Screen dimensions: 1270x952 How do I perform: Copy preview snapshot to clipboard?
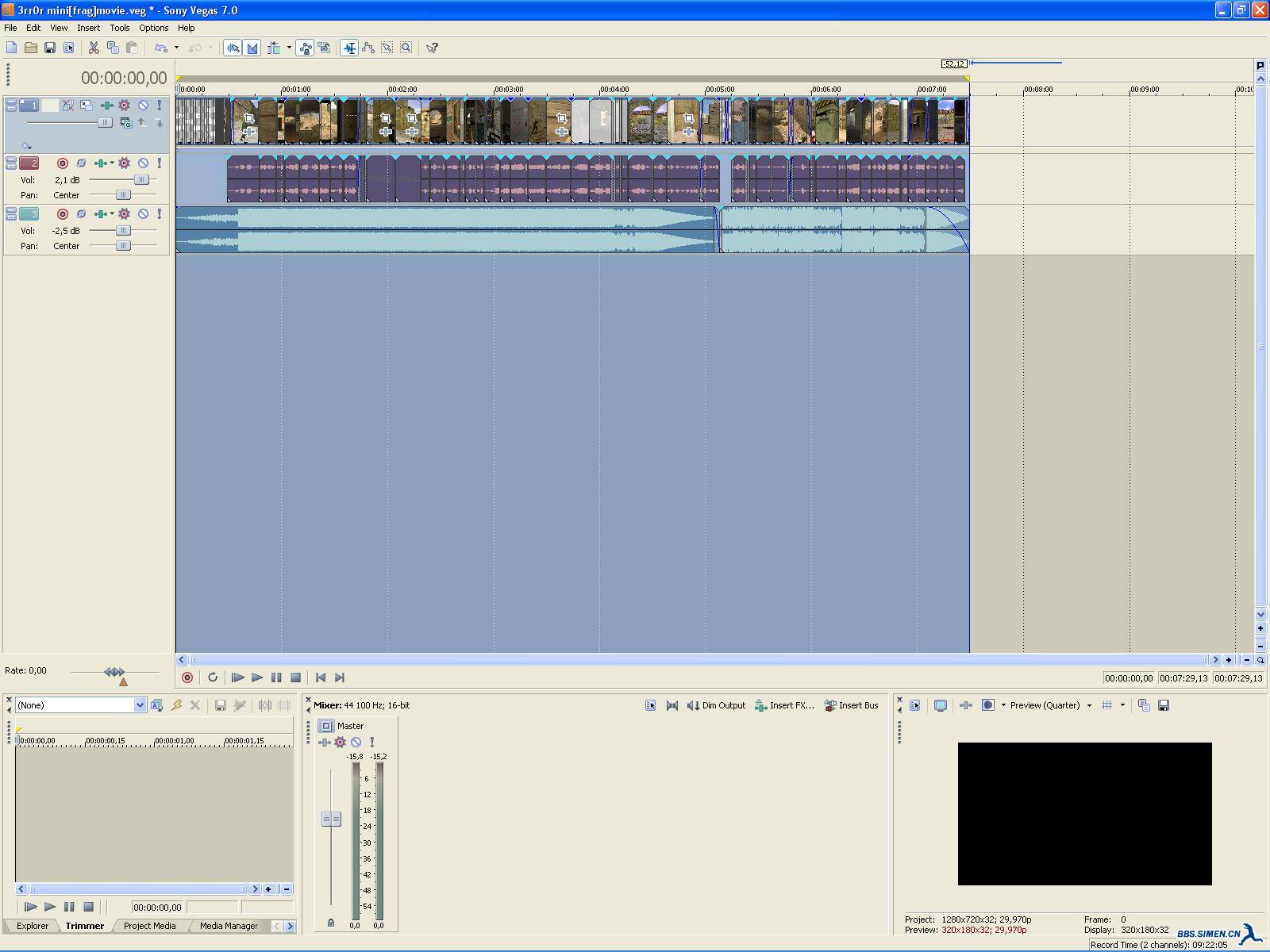(x=1144, y=705)
